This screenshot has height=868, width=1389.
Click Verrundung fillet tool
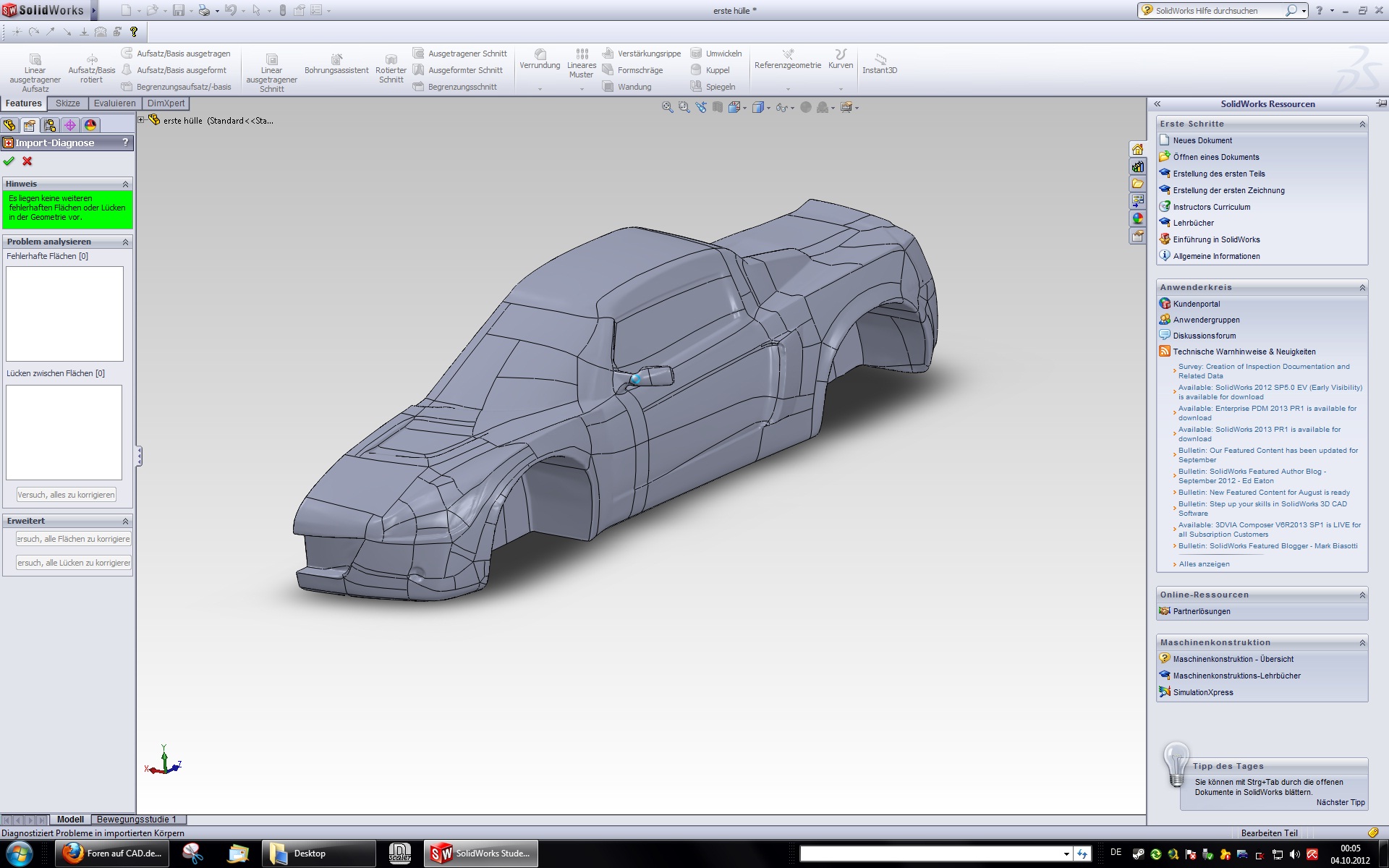(x=540, y=59)
